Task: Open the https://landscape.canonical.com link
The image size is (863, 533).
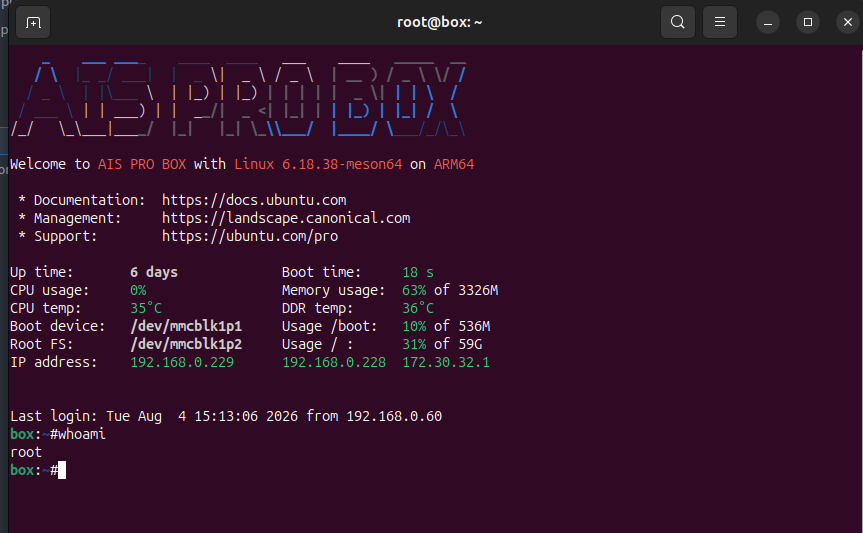Action: (286, 218)
